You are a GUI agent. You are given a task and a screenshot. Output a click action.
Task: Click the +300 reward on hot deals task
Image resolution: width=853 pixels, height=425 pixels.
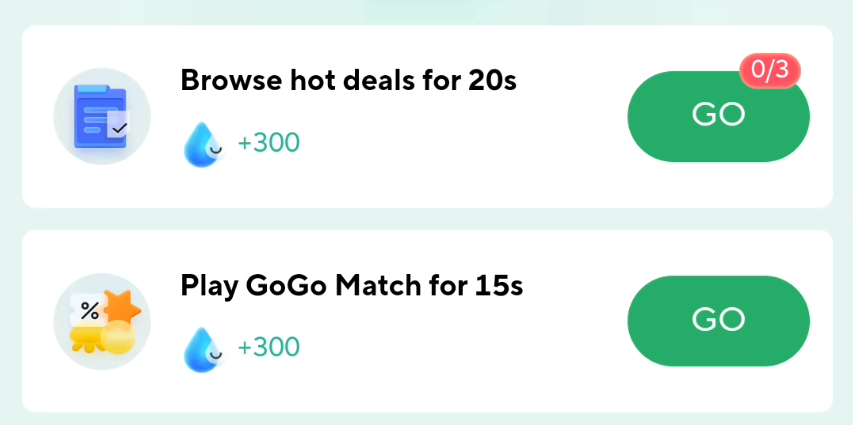pyautogui.click(x=268, y=143)
